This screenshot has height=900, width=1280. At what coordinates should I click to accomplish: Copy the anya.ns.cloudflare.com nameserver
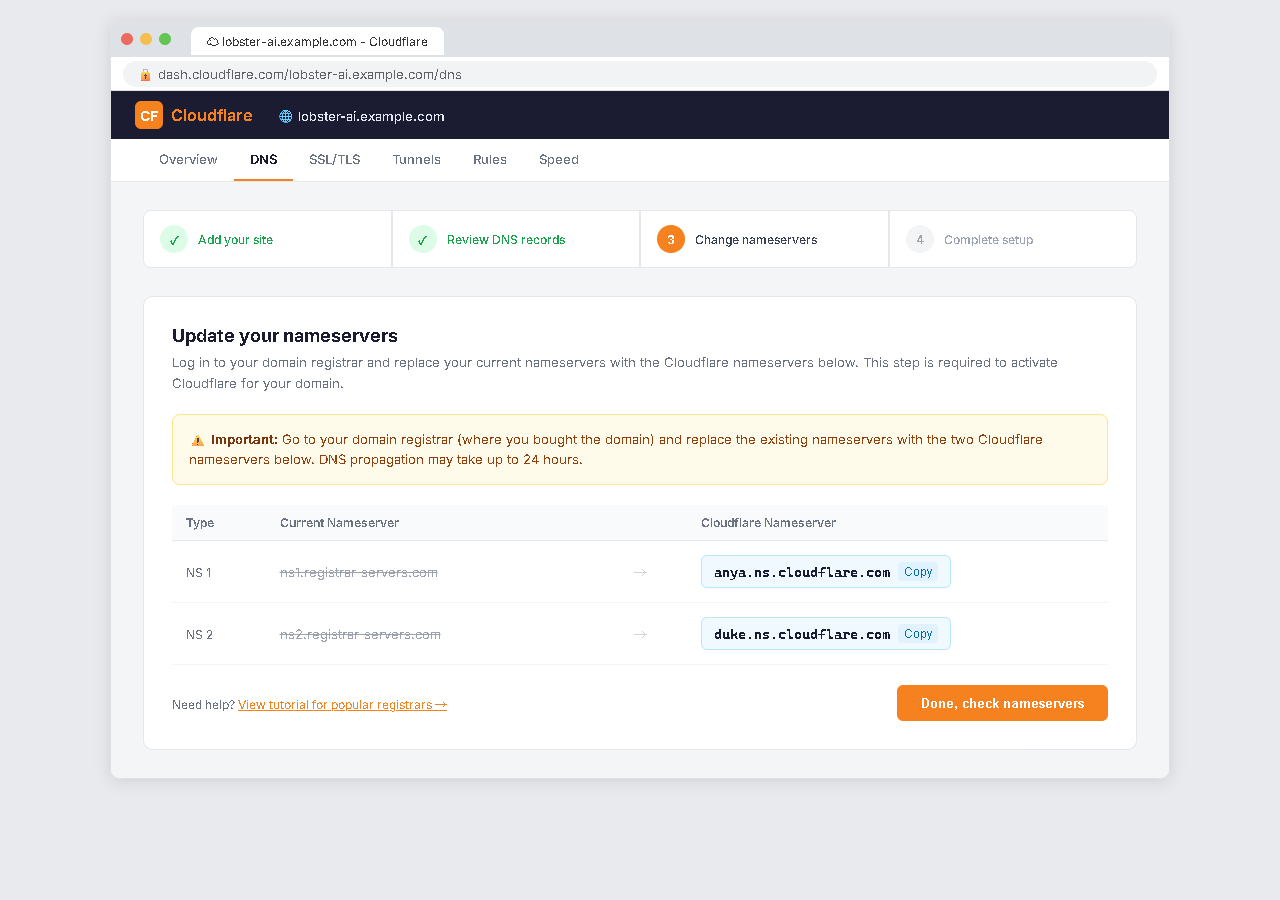click(x=918, y=572)
